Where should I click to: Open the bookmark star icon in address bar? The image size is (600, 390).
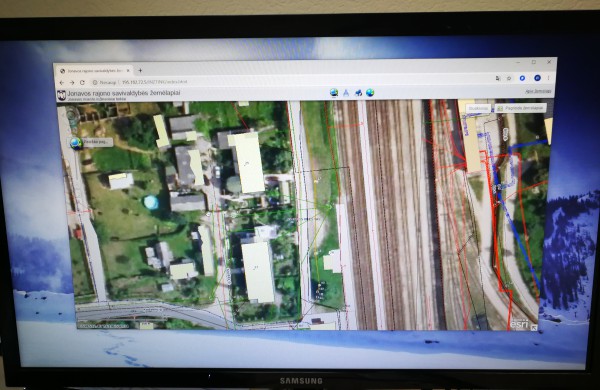[509, 78]
